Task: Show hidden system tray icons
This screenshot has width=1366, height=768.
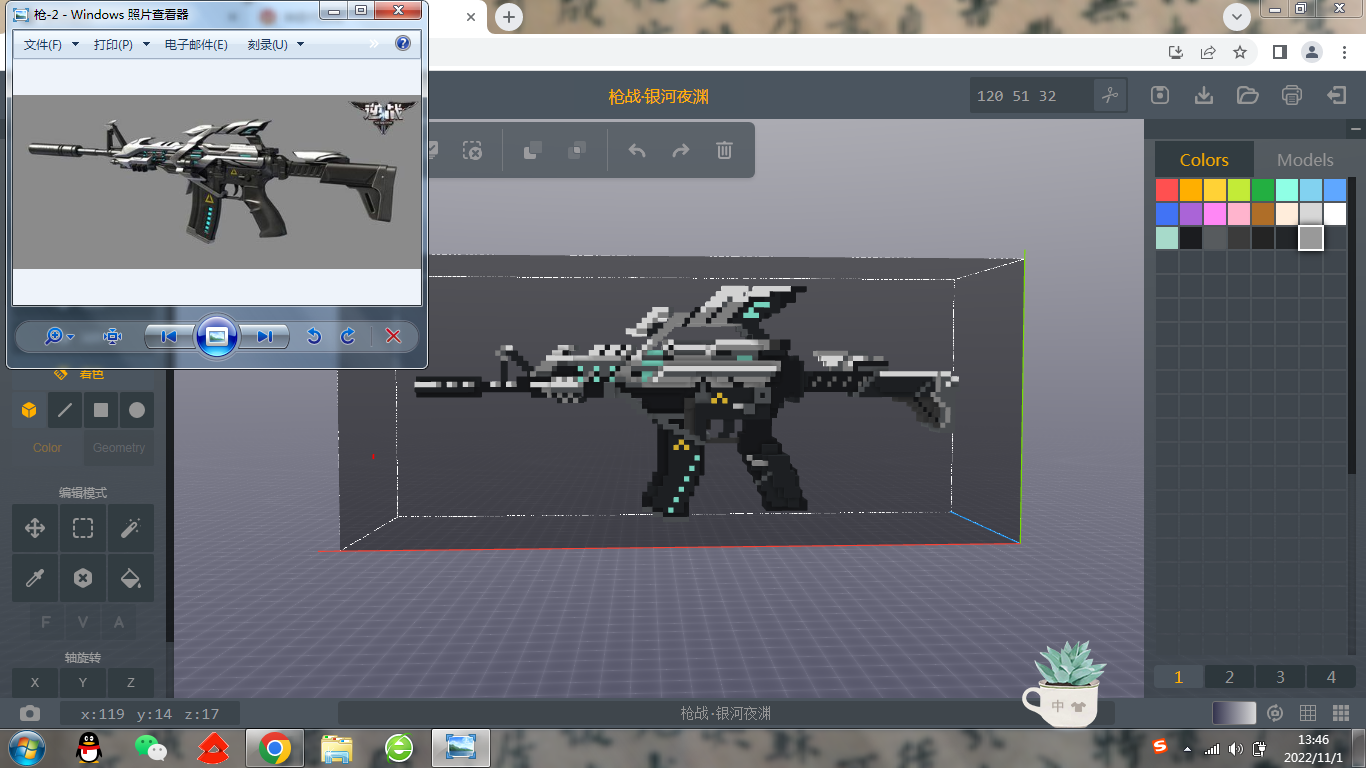Action: tap(1187, 748)
